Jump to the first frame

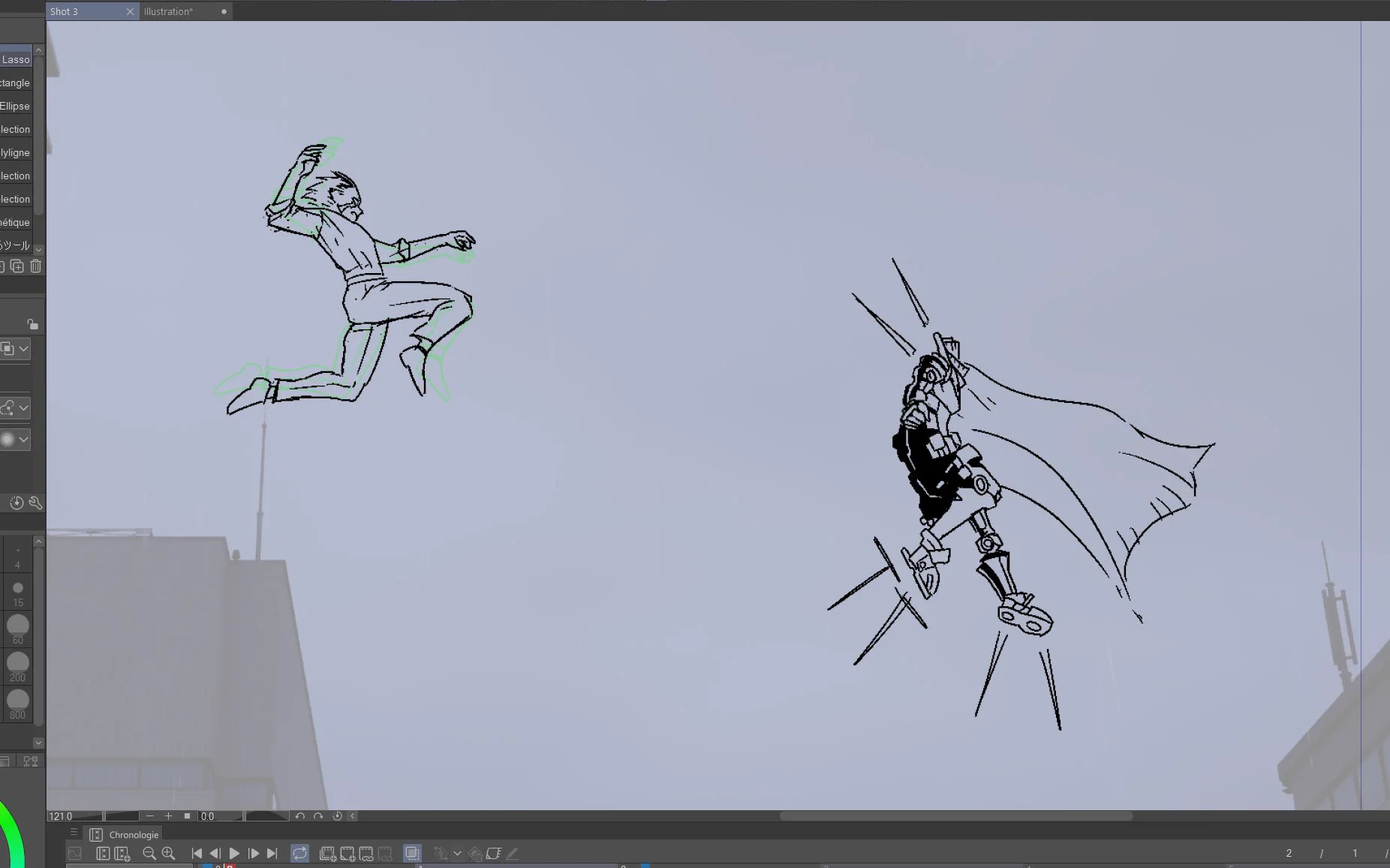tap(197, 853)
